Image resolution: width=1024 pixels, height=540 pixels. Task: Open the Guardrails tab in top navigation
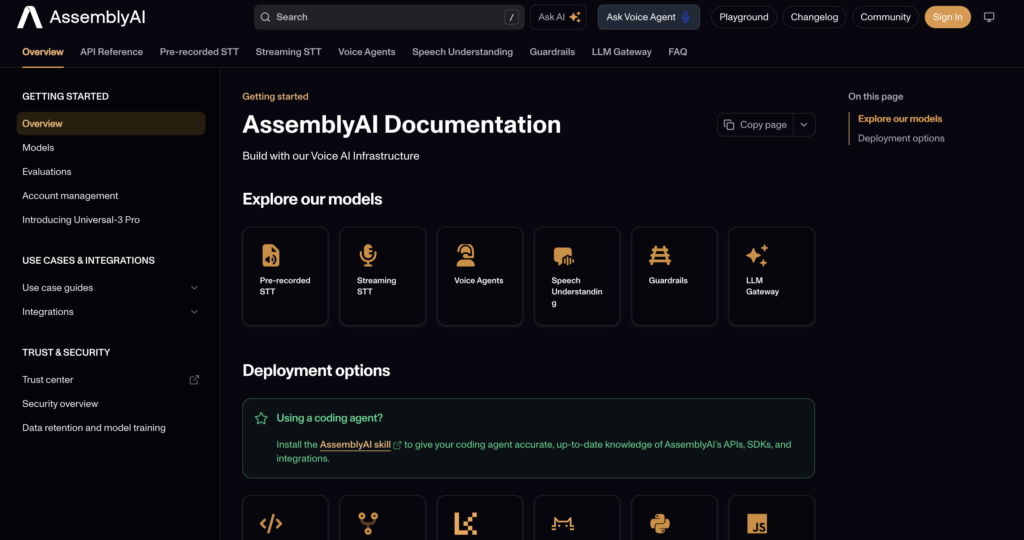coord(552,52)
